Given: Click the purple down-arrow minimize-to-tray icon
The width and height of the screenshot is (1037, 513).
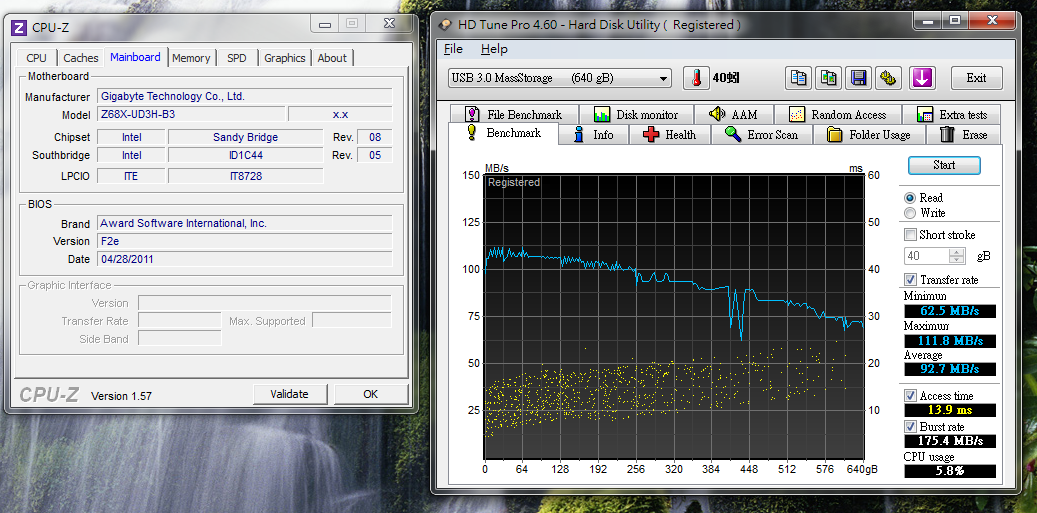Looking at the screenshot, I should click(922, 78).
